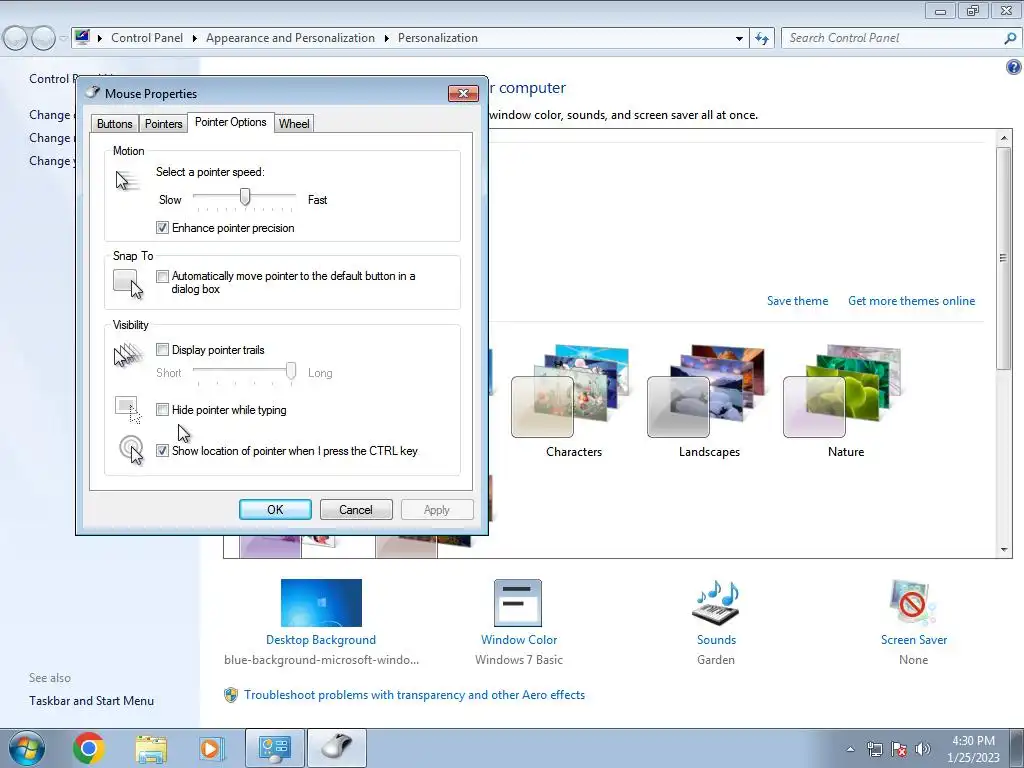Click Cancel in Mouse Properties
The image size is (1024, 768).
356,509
